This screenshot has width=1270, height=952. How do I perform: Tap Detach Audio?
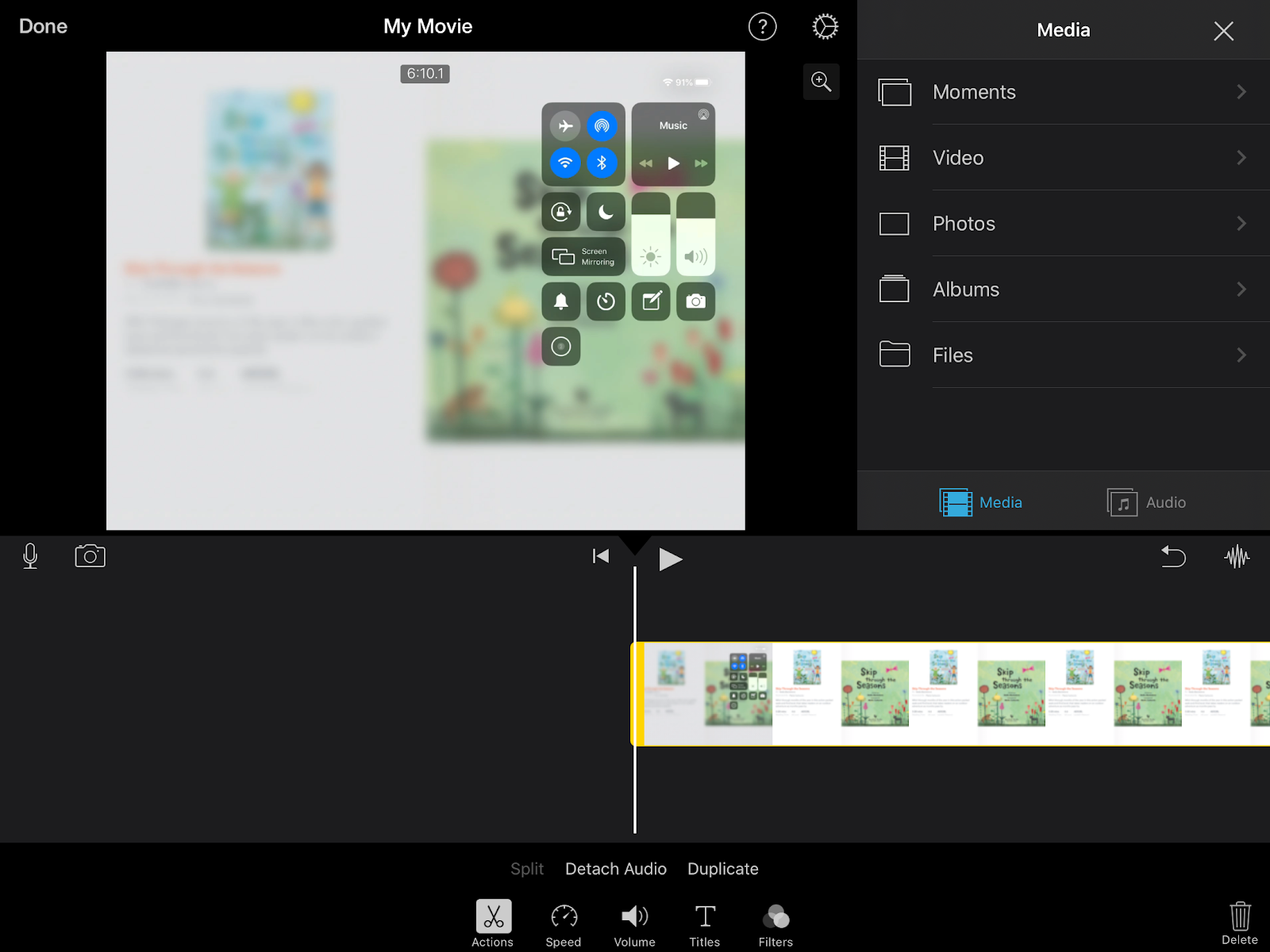coord(616,869)
